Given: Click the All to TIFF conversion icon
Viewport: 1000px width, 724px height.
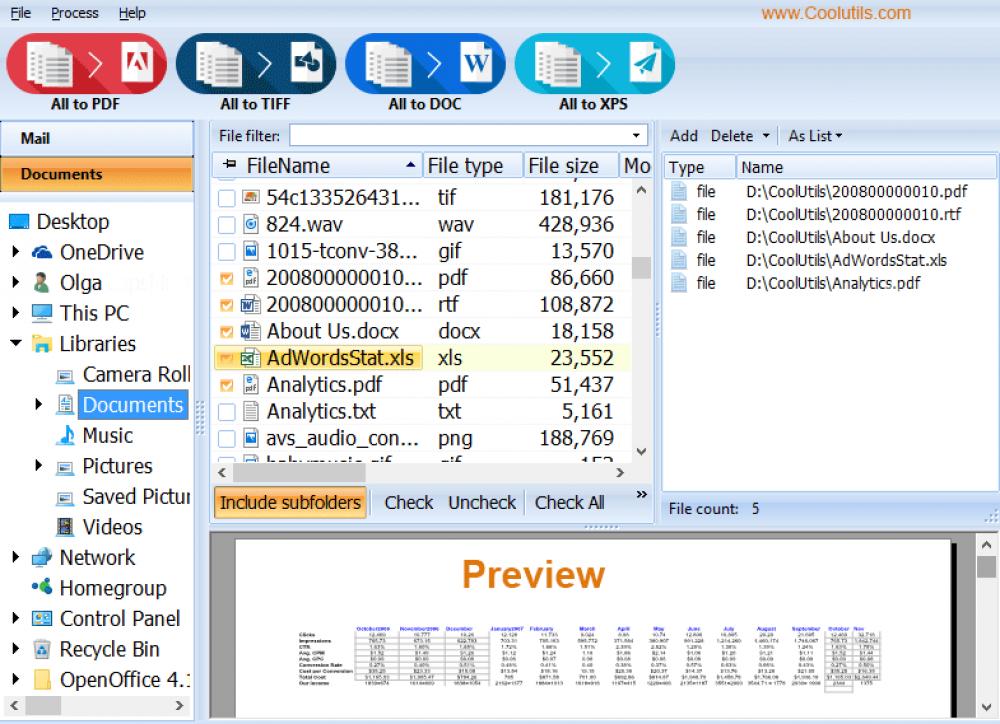Looking at the screenshot, I should [255, 62].
